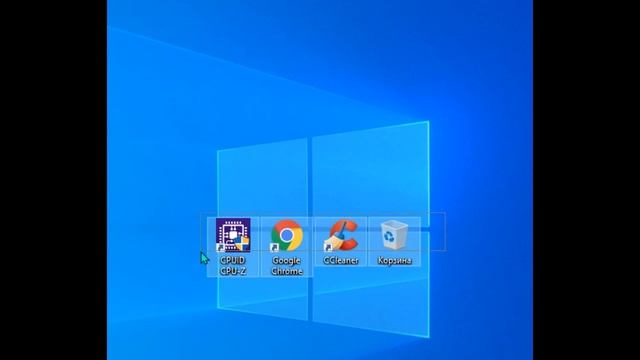Click the 'CPUID CPU-Z' label text
Screen dimensions: 640x360
[x=233, y=265]
